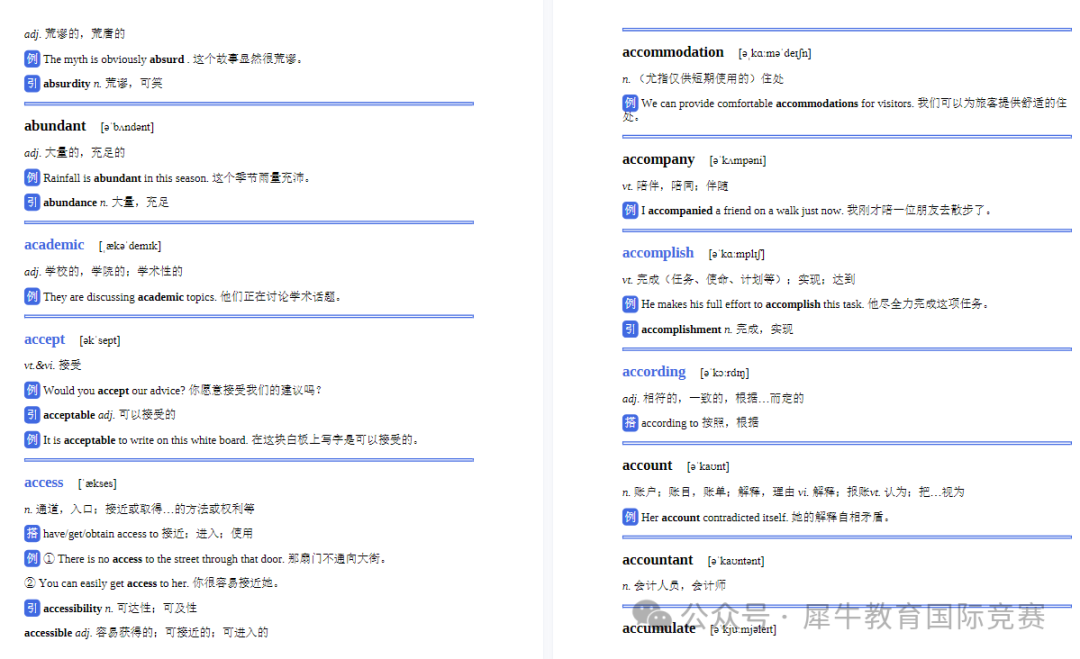Click the sentence "Her account contradicted itself."
Image resolution: width=1080 pixels, height=659 pixels.
click(714, 517)
